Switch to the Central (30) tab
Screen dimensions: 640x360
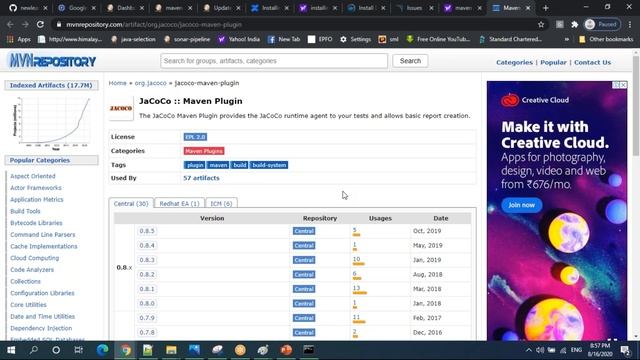click(131, 203)
